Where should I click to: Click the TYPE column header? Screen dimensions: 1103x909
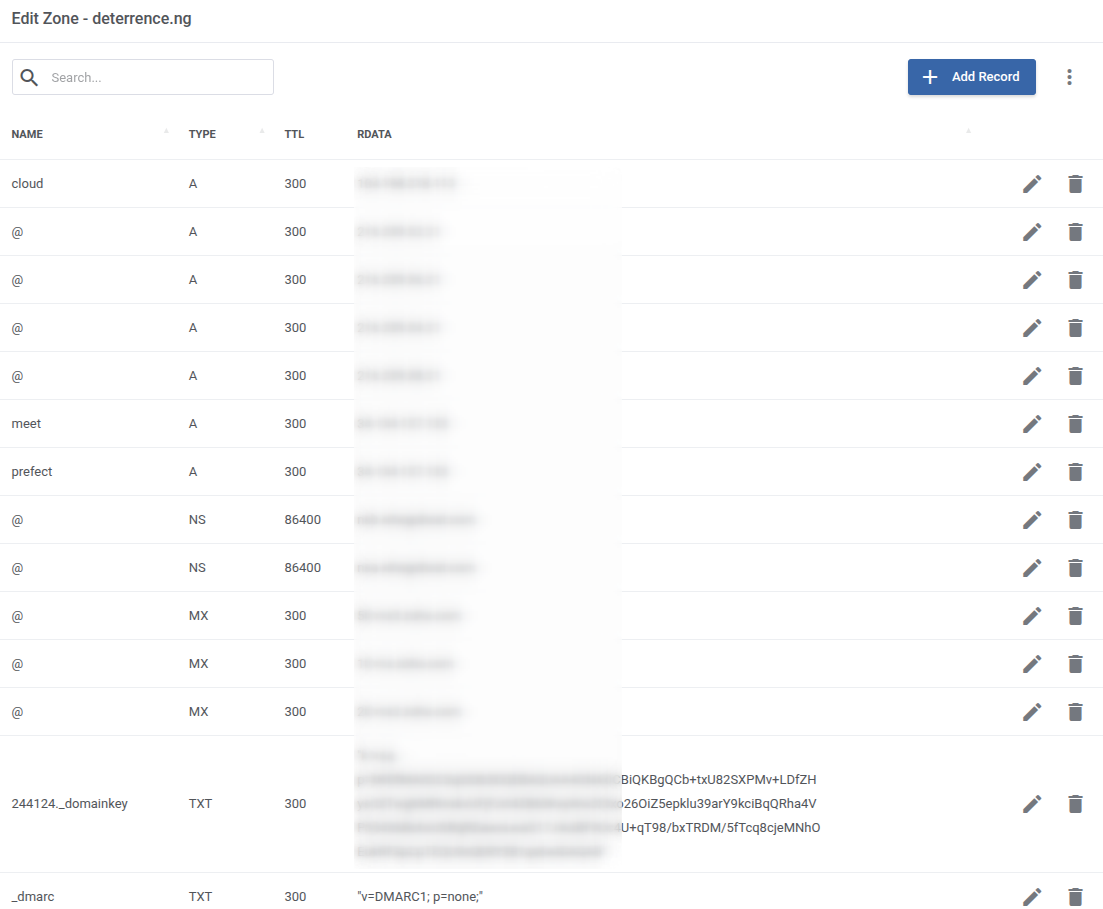pos(202,134)
